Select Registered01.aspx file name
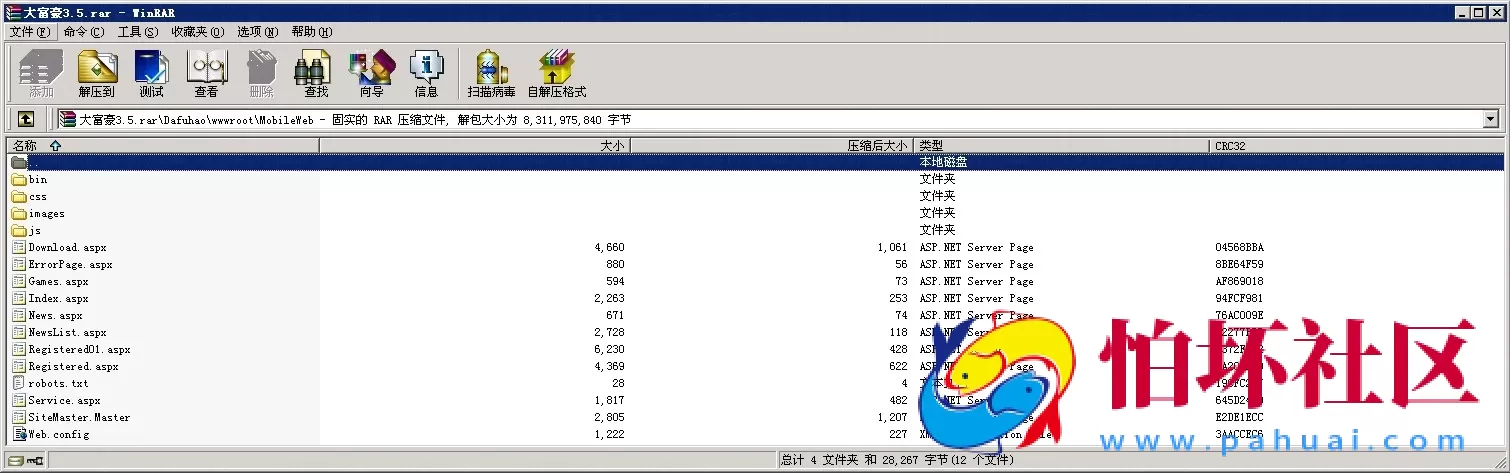The image size is (1510, 473). [x=79, y=350]
